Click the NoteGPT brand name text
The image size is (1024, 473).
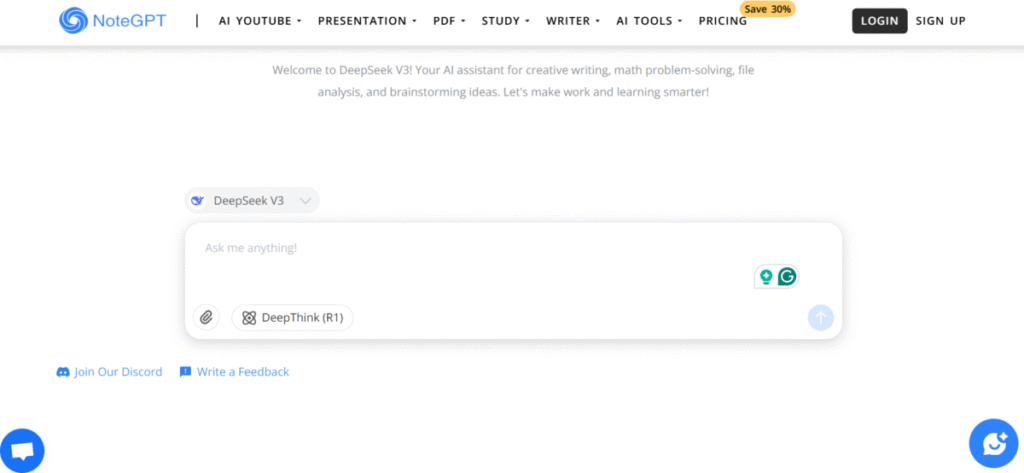(129, 21)
